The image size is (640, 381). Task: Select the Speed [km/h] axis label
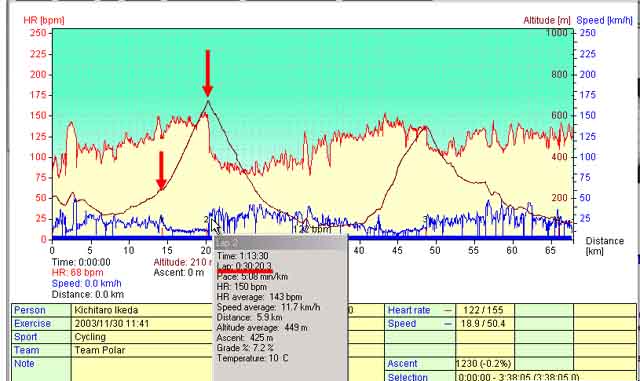pos(604,20)
